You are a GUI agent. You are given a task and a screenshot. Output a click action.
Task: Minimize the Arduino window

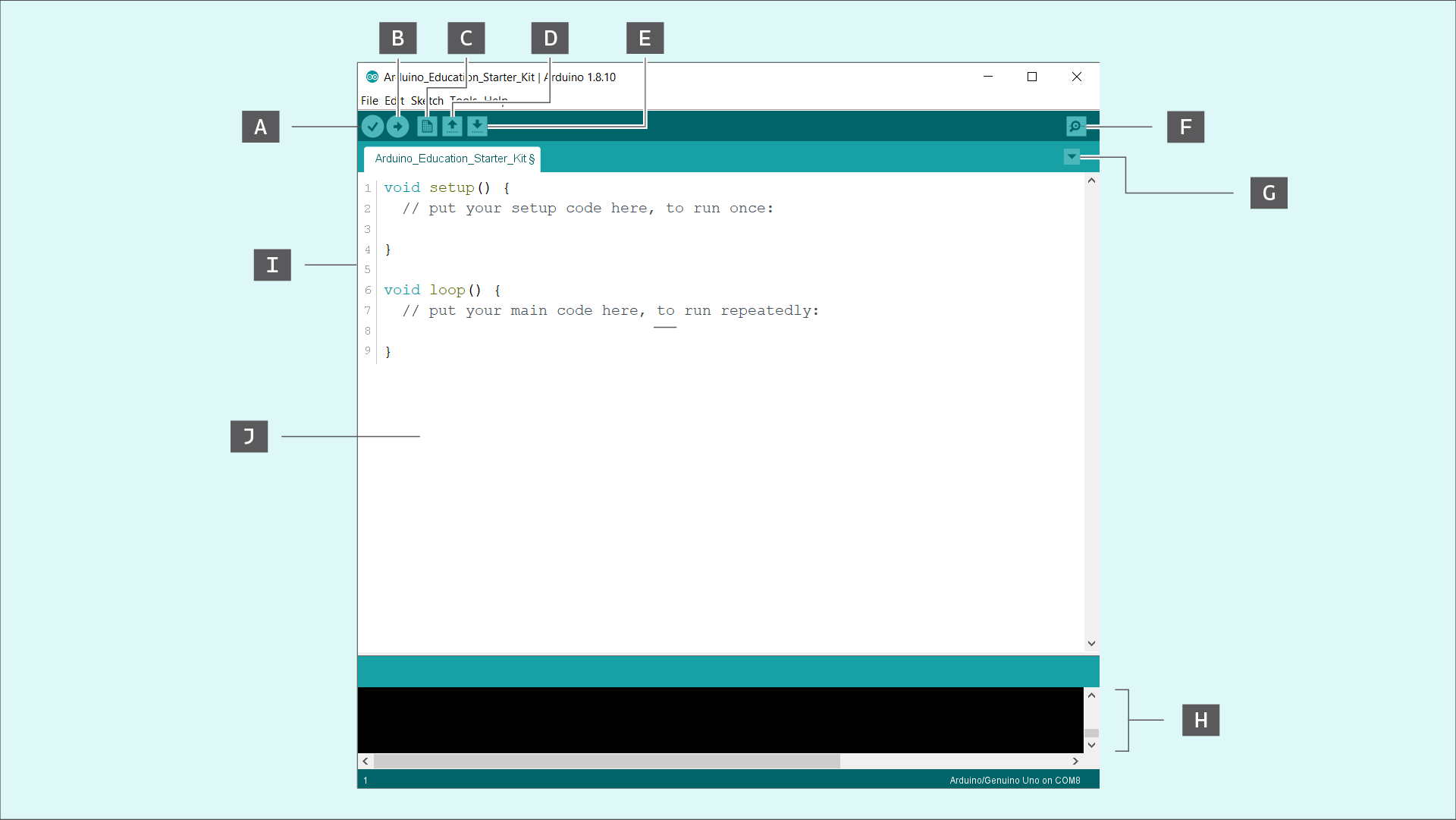click(x=988, y=77)
